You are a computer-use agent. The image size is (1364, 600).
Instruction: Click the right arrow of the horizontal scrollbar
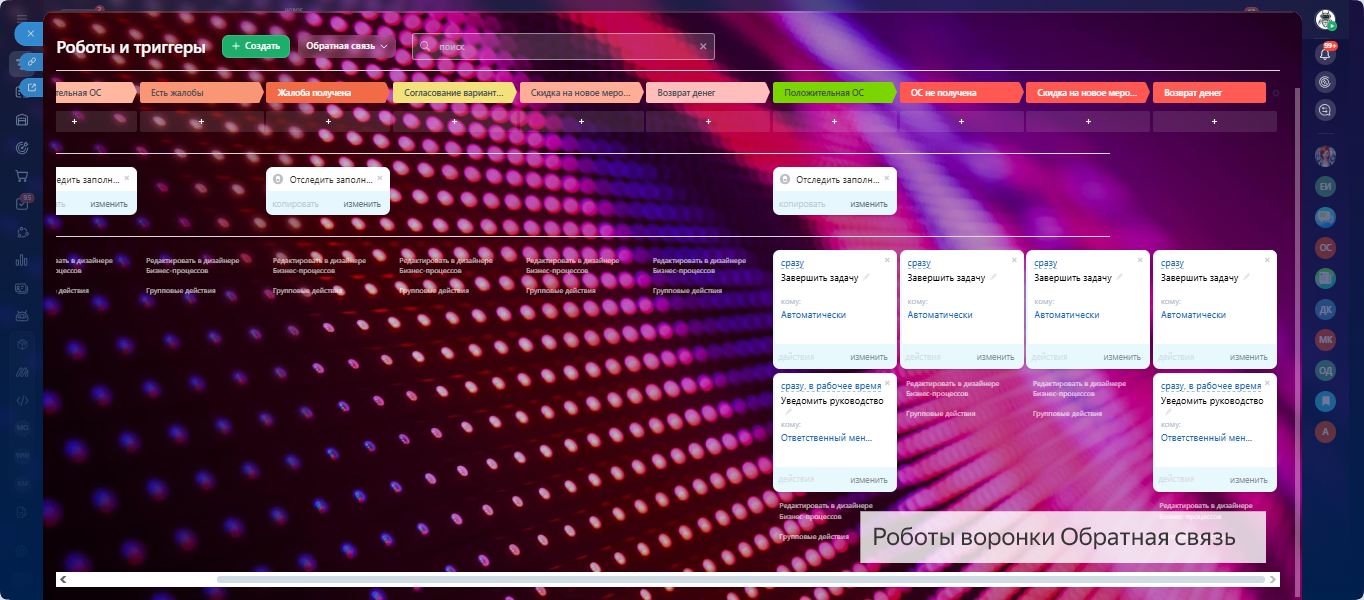tap(1272, 579)
